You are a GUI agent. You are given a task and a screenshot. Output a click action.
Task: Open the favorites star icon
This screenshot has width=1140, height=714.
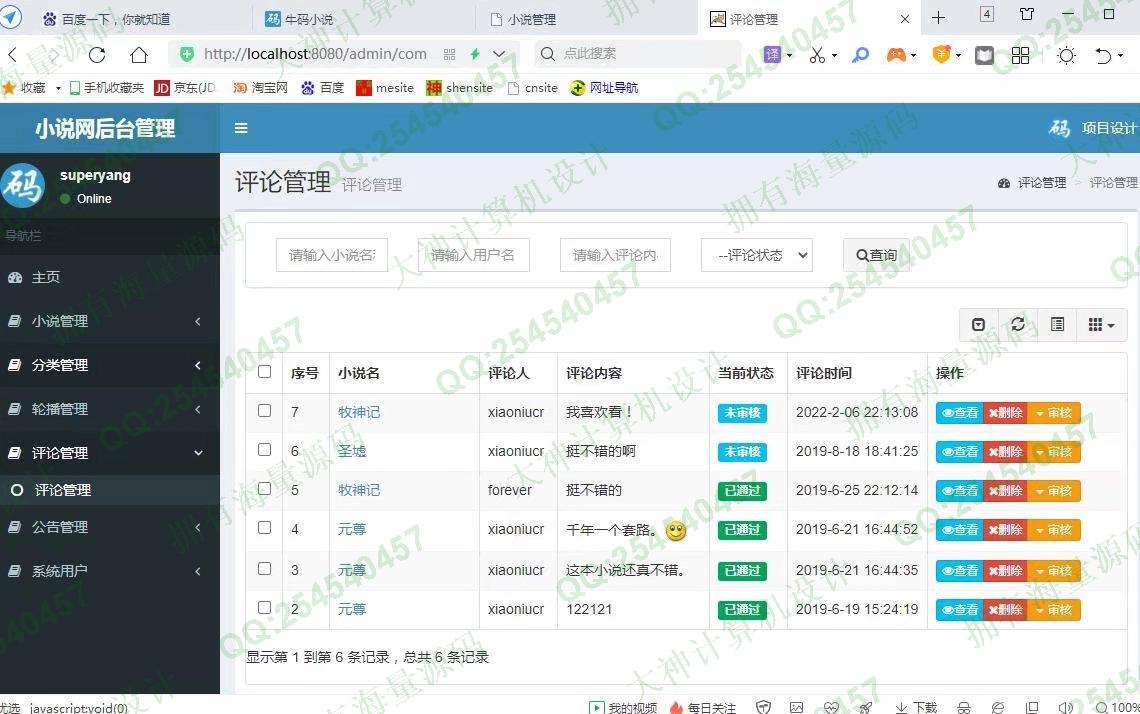point(9,88)
